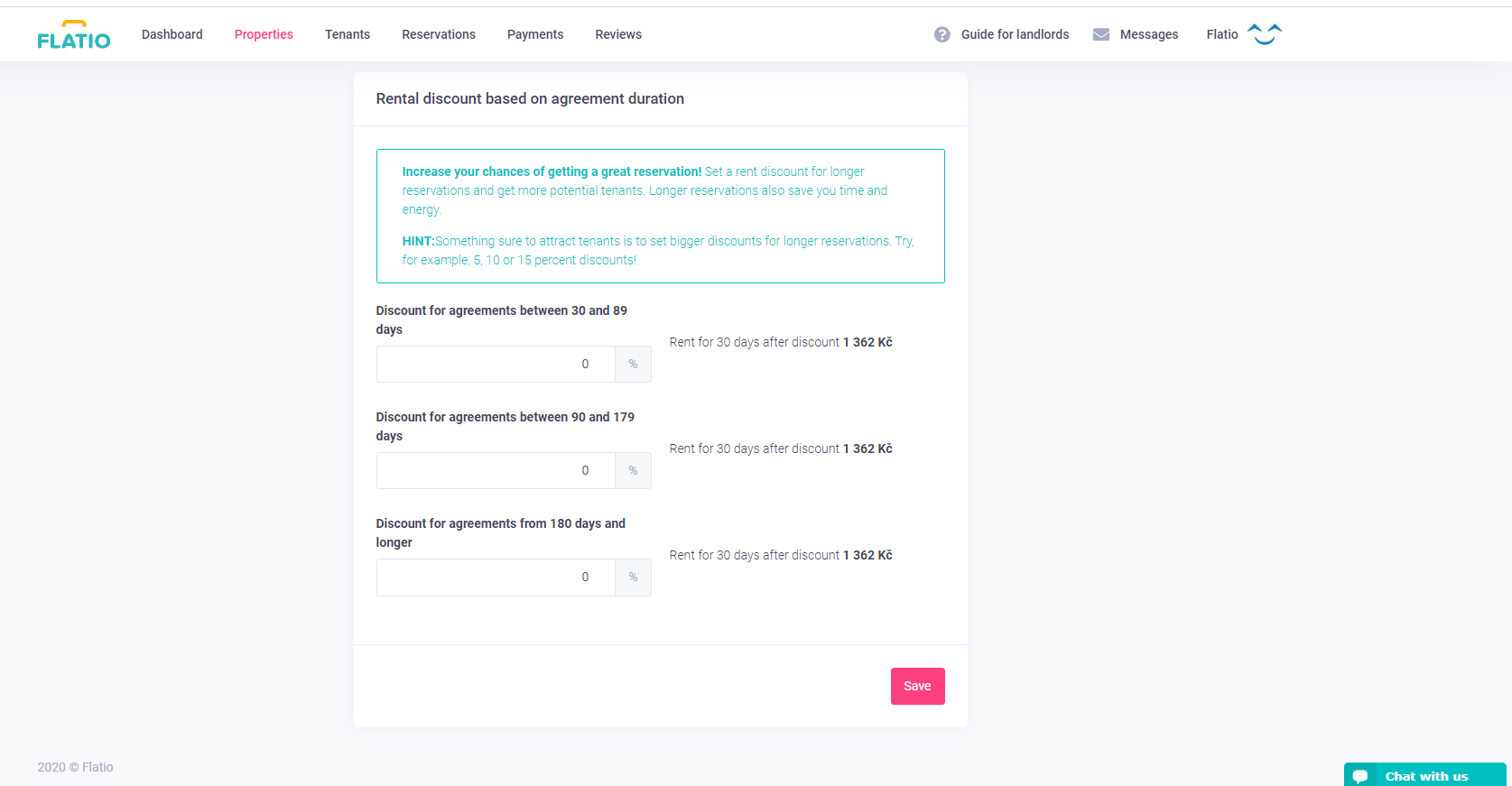Screen dimensions: 1512x786
Task: Open Guide for landlords link
Action: coord(1015,34)
